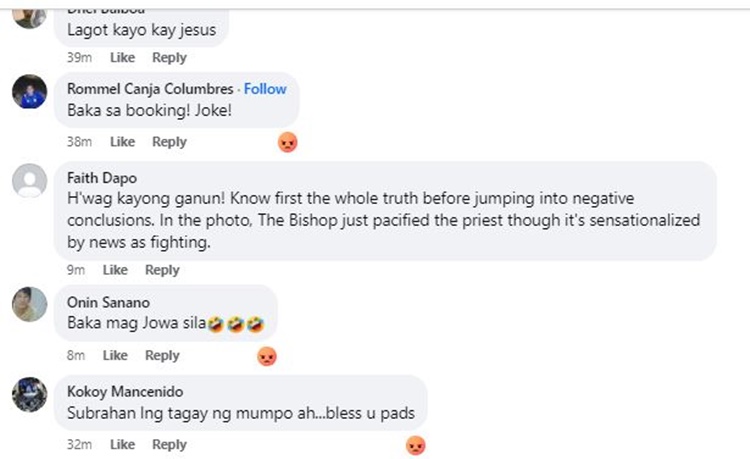
Task: Reply to the 'Lagot kayo kay jesus' comment
Action: [x=169, y=57]
